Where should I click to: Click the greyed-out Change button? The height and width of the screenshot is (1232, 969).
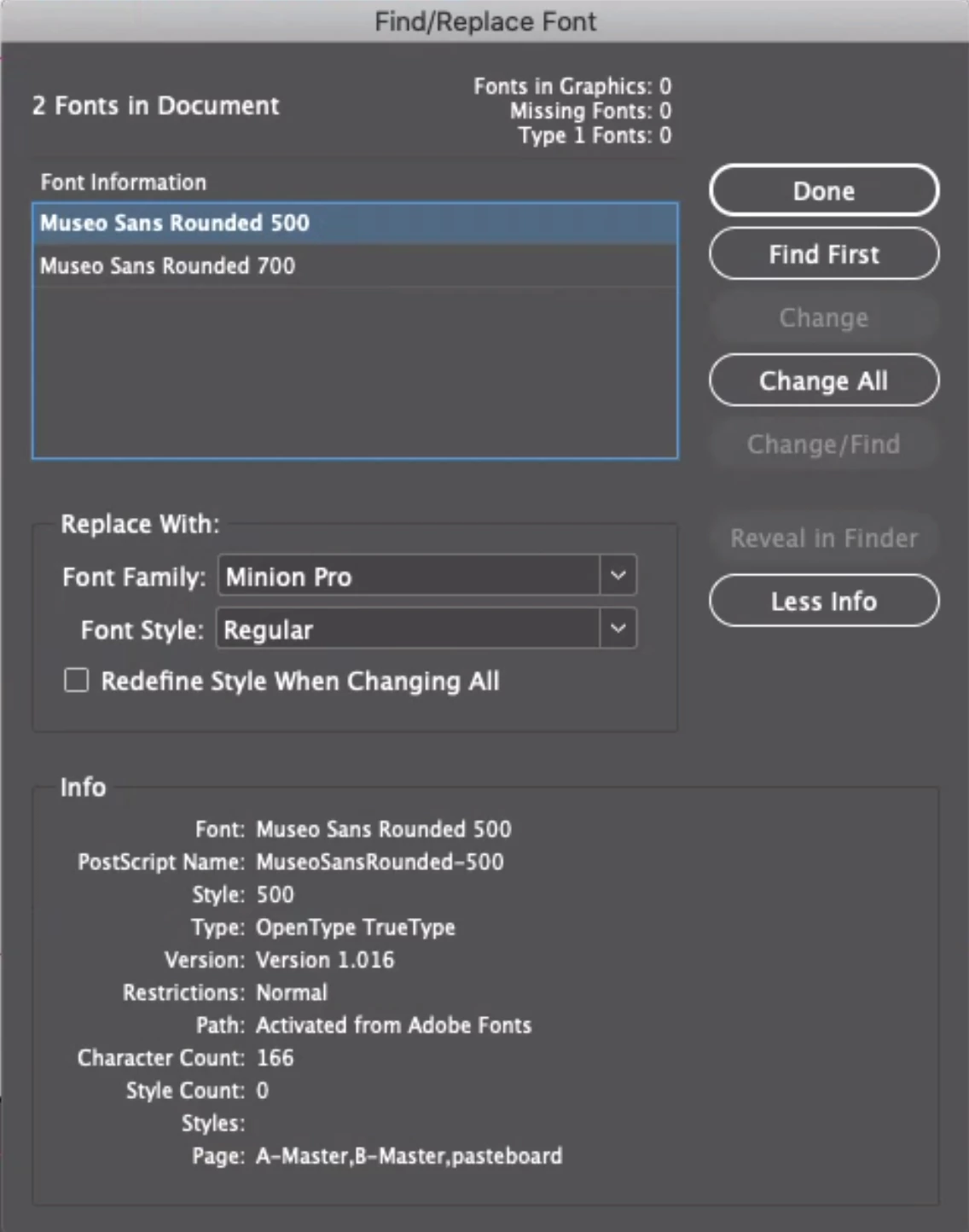(x=823, y=317)
